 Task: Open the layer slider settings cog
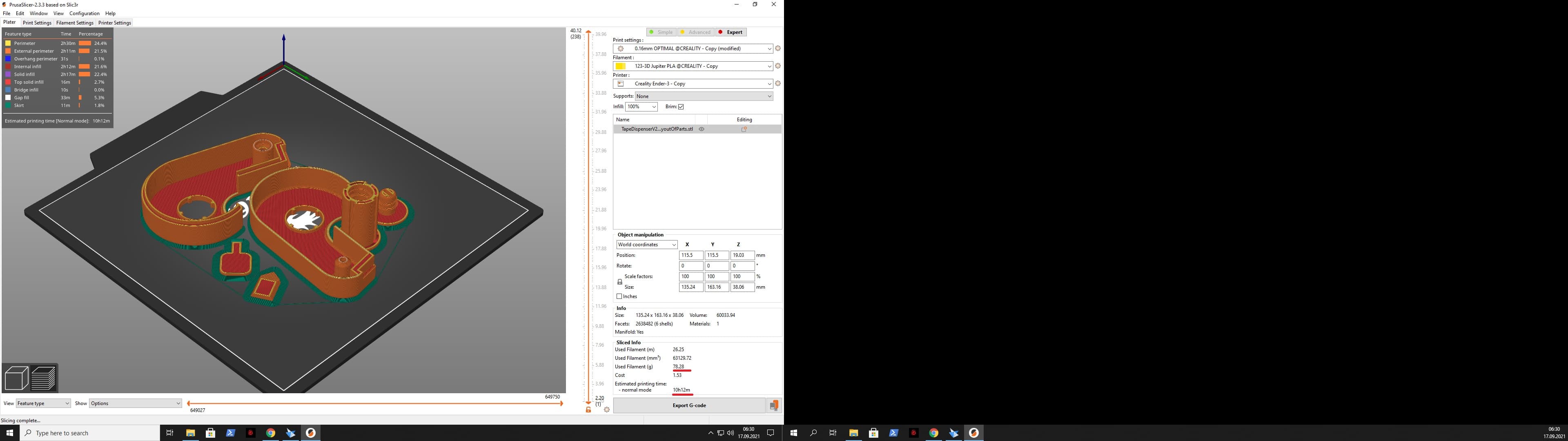coord(606,410)
